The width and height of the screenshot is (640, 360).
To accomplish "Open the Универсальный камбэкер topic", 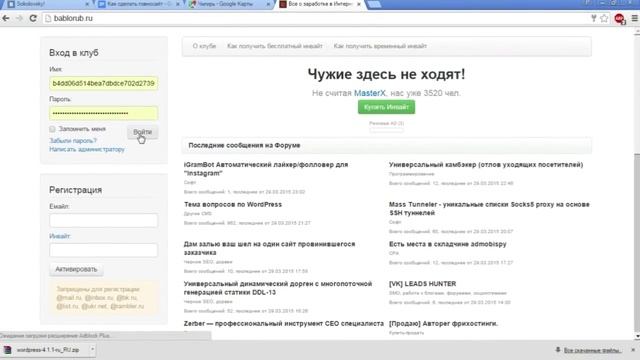I will [486, 165].
